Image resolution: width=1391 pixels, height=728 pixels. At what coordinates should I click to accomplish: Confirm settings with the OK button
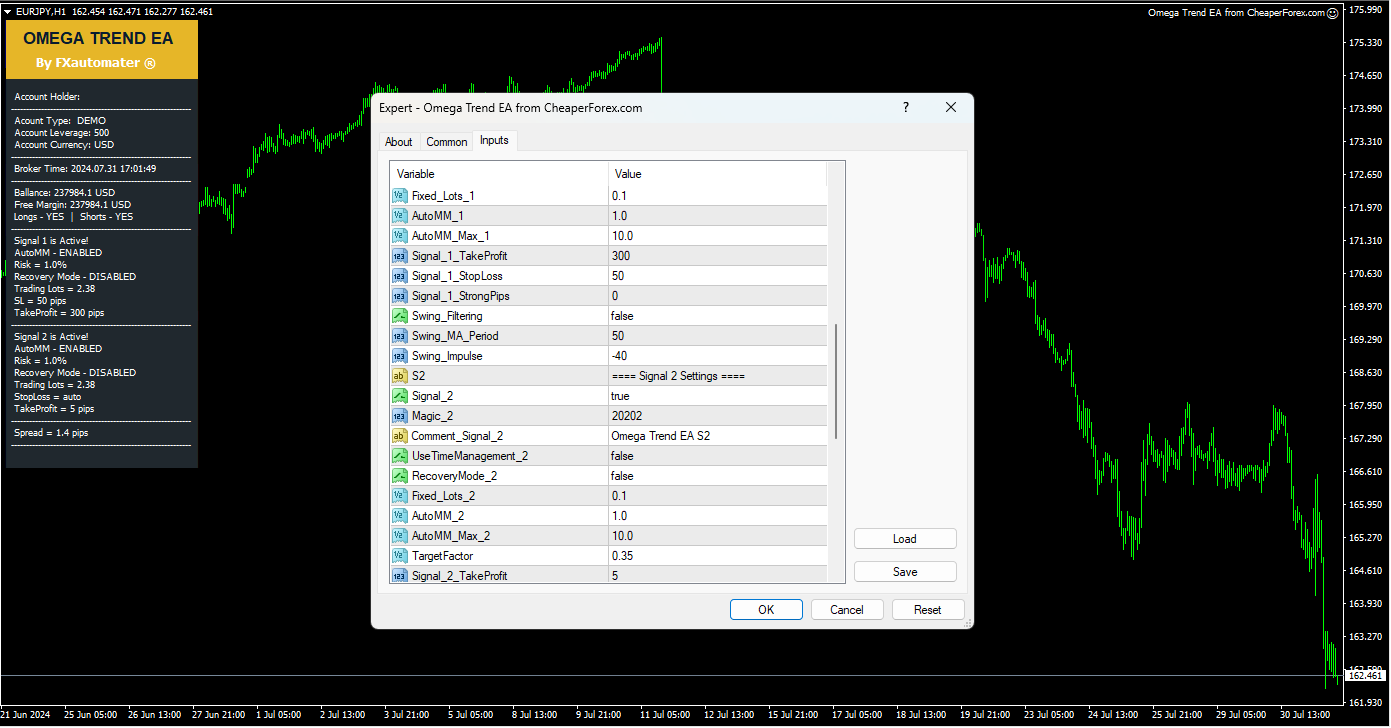(x=766, y=610)
